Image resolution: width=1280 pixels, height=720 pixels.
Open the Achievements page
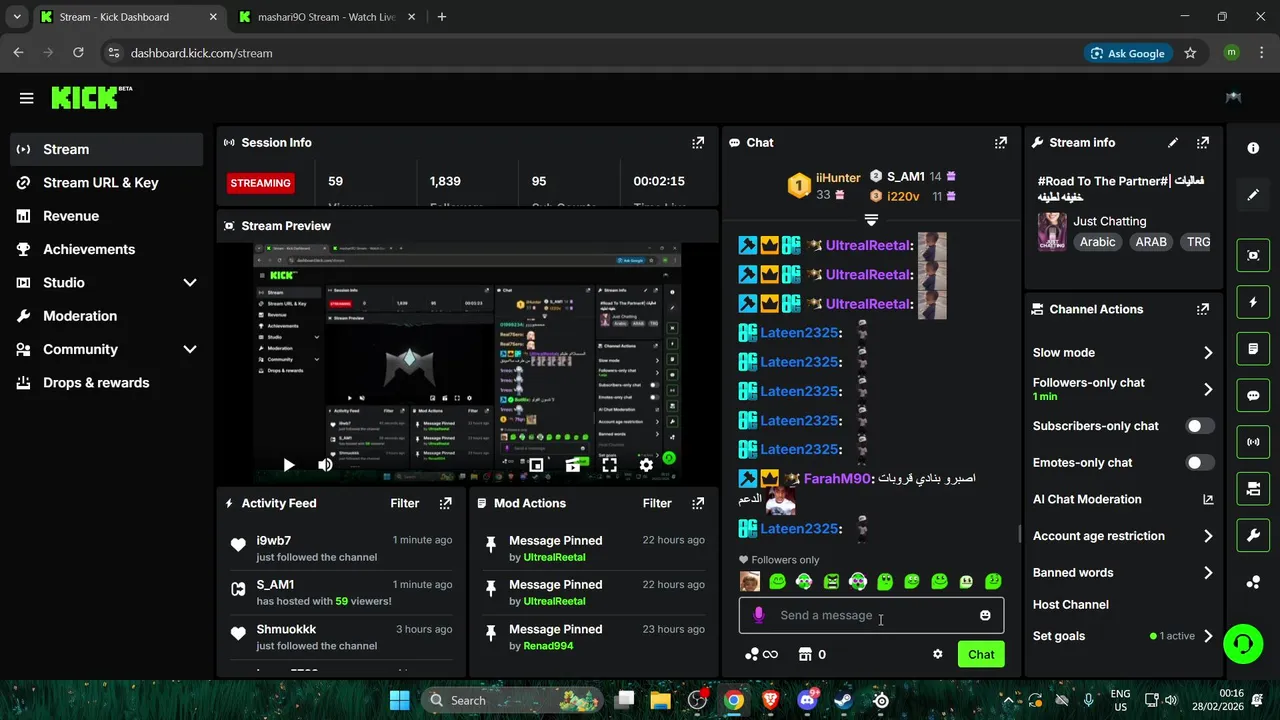click(x=107, y=250)
